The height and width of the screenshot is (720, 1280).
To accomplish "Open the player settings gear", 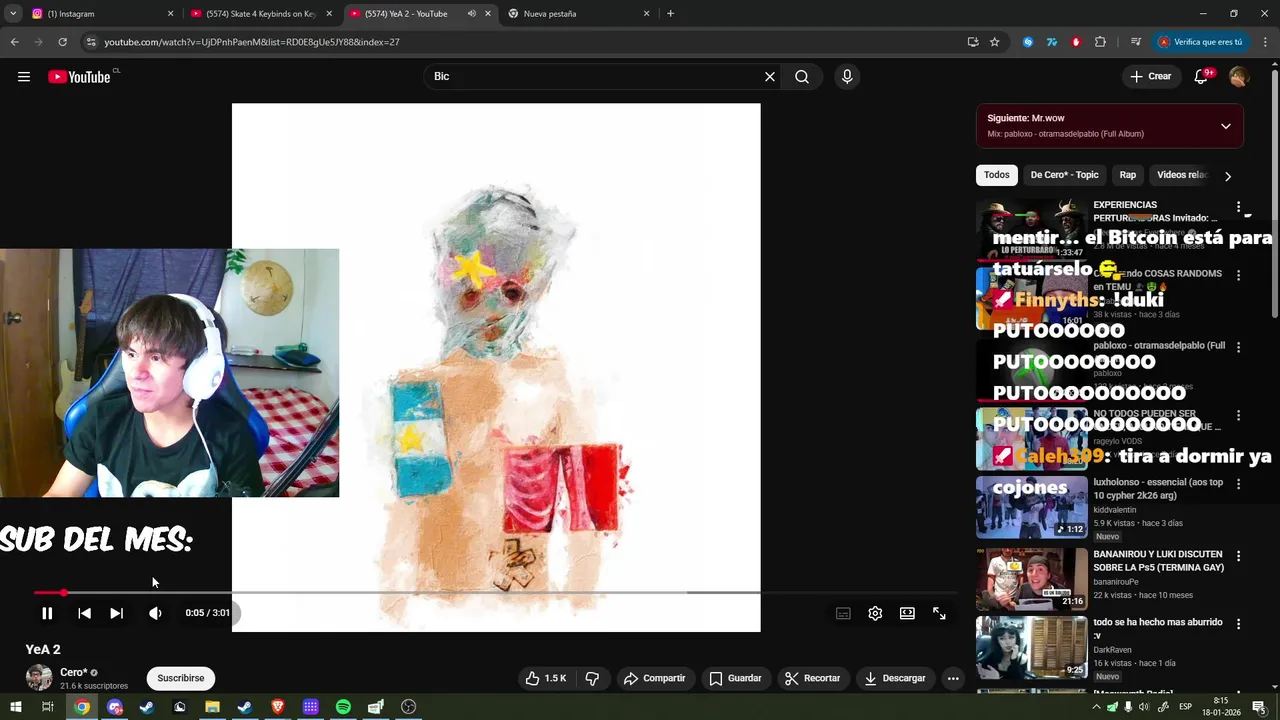I will pyautogui.click(x=875, y=613).
